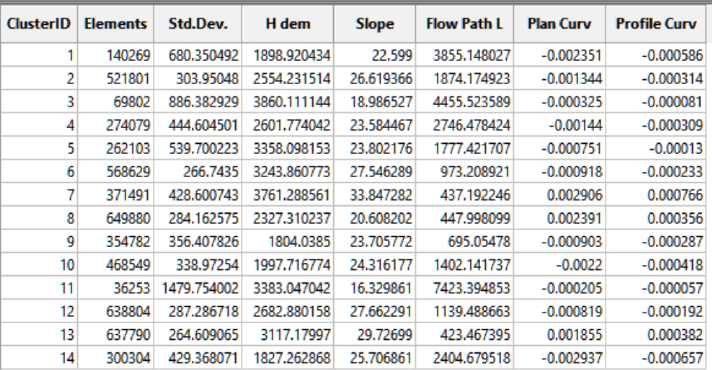Click the Std.Dev. column header

tap(198, 24)
